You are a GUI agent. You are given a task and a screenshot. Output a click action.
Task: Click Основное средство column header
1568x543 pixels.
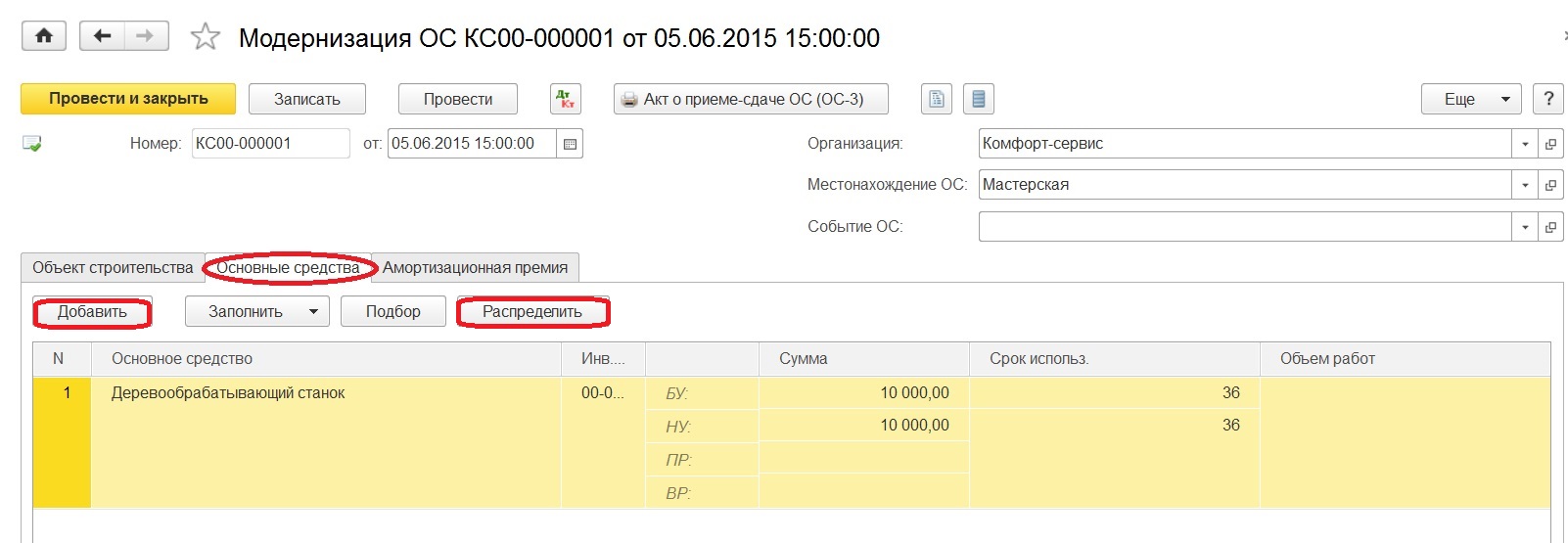click(x=326, y=359)
